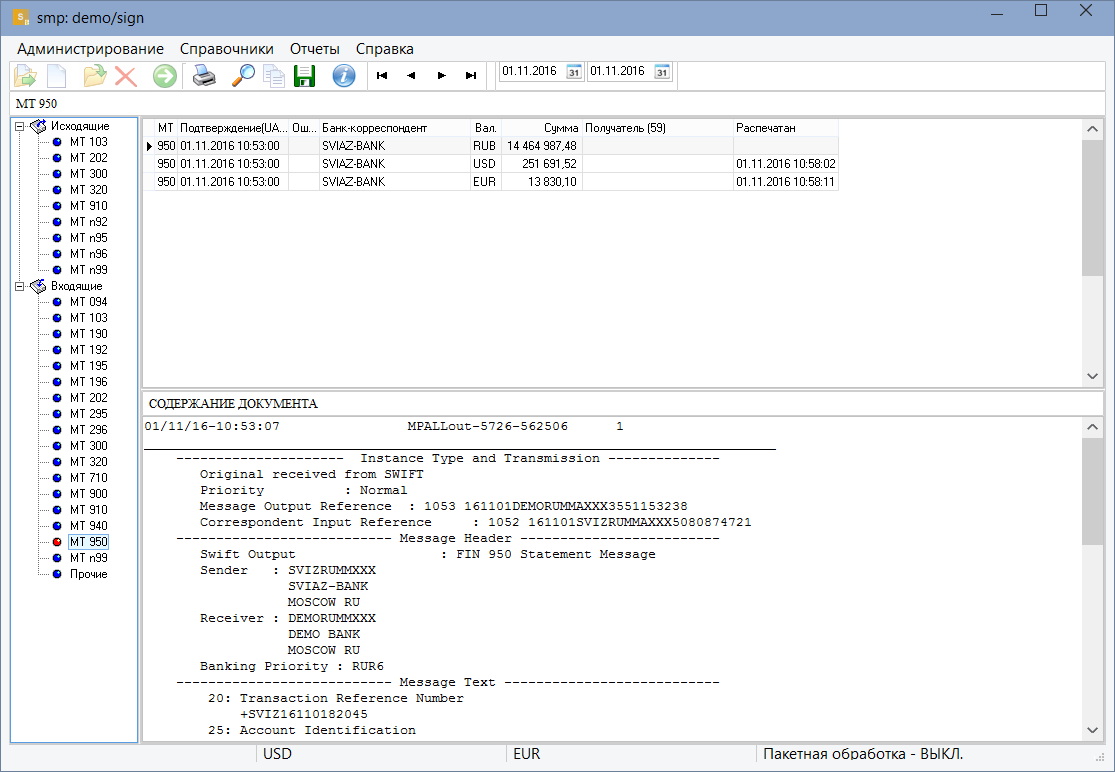Jump to the first record

pos(382,75)
